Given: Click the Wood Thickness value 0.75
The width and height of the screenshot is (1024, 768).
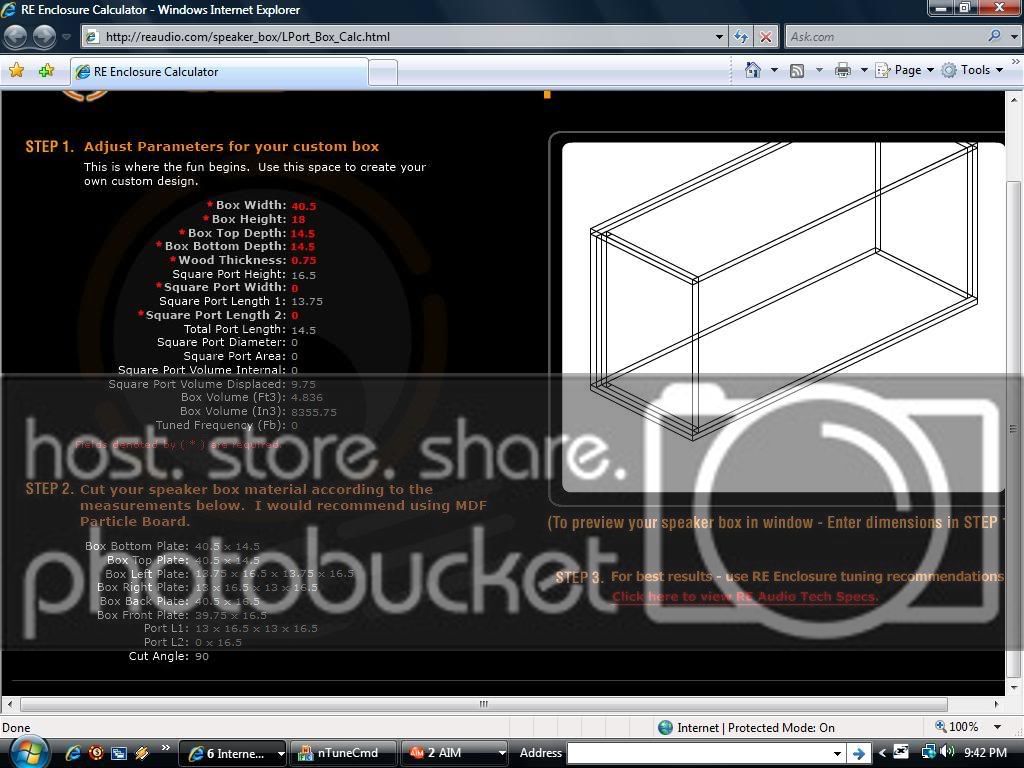Looking at the screenshot, I should [x=304, y=261].
